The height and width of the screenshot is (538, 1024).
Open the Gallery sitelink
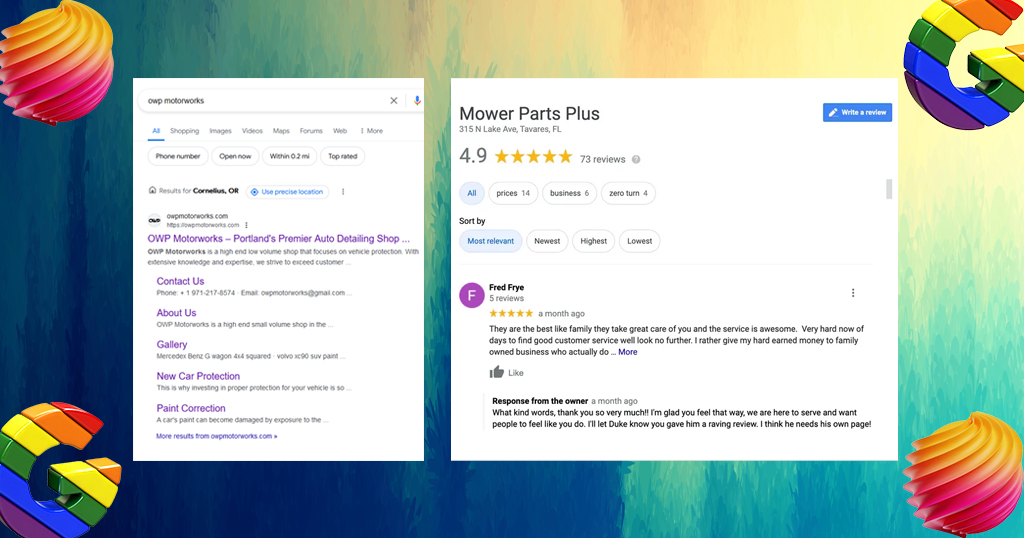coord(172,344)
